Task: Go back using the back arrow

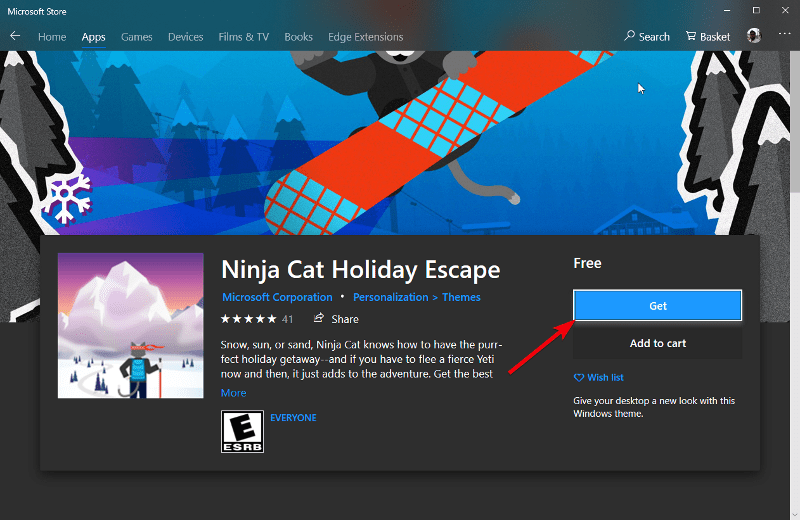Action: pyautogui.click(x=15, y=36)
